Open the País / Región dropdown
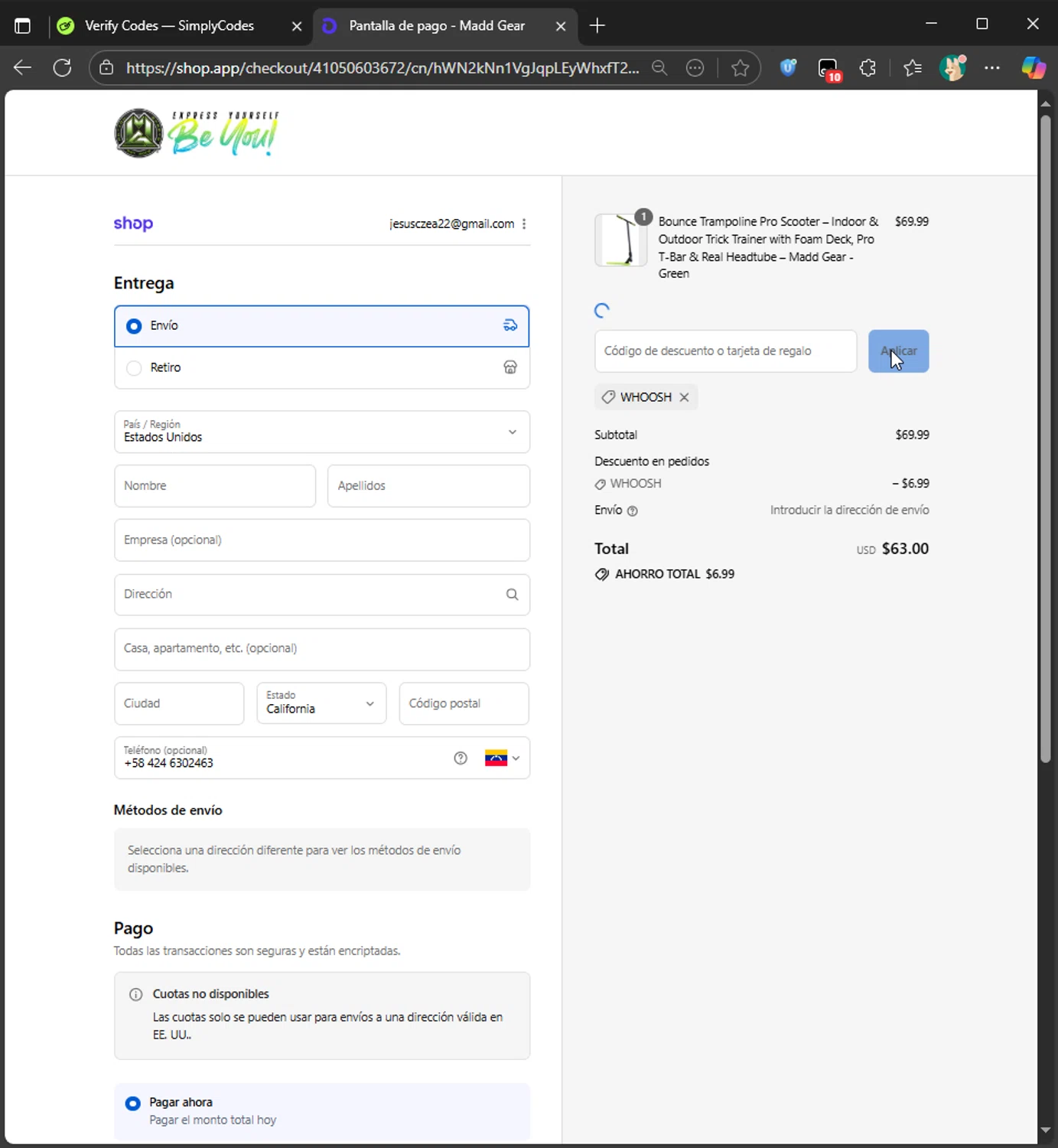The width and height of the screenshot is (1058, 1148). click(321, 432)
